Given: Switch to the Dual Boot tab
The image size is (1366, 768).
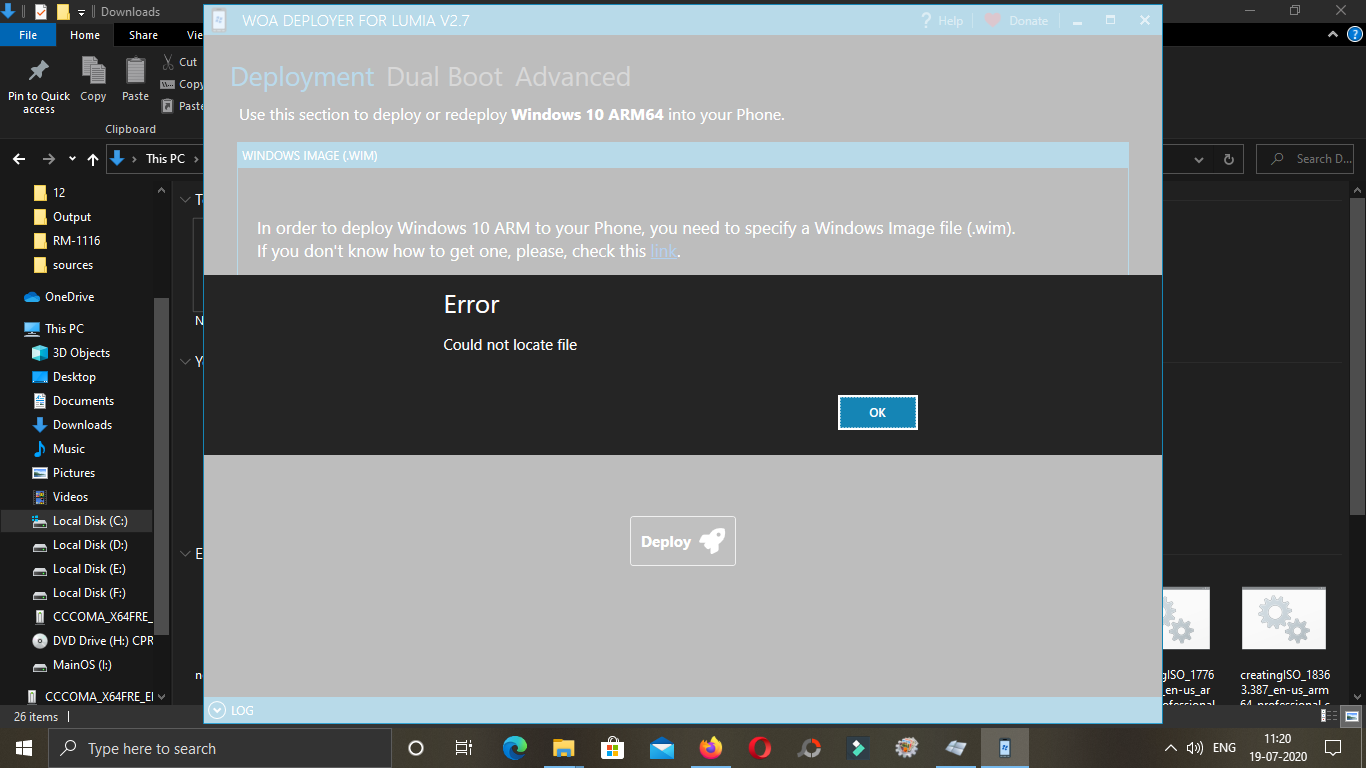Looking at the screenshot, I should click(x=444, y=76).
